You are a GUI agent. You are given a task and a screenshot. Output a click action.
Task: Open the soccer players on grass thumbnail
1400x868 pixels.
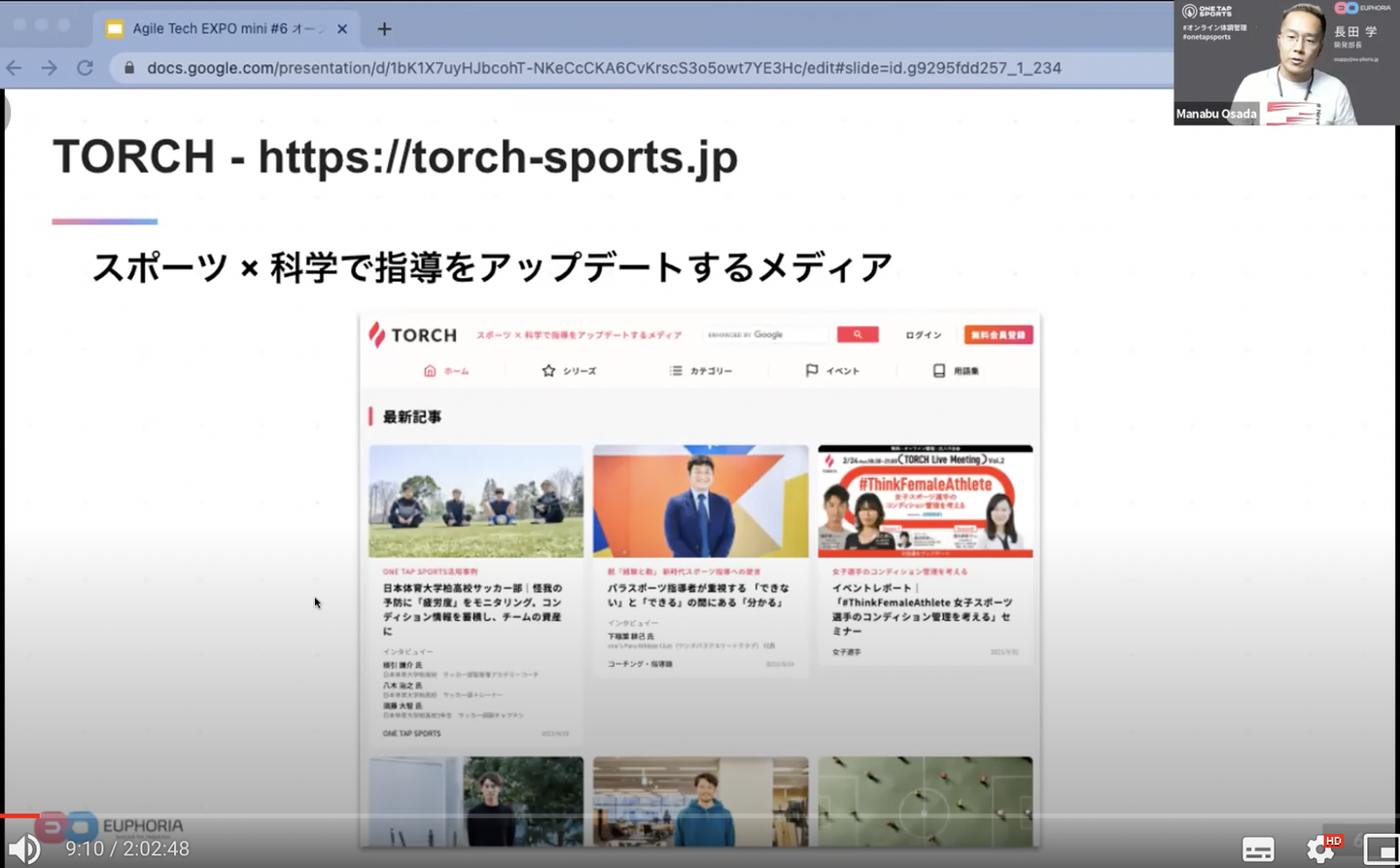pyautogui.click(x=476, y=502)
